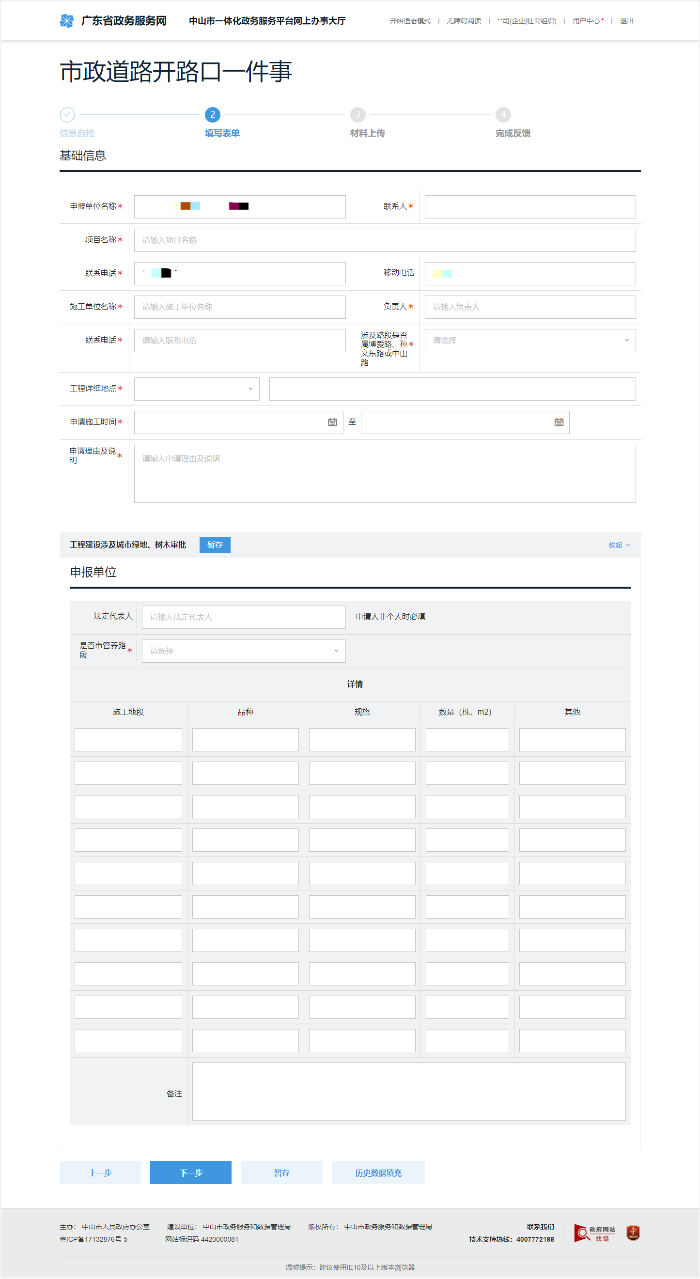Image resolution: width=700 pixels, height=1279 pixels.
Task: Collapse the section using 收起 toggle
Action: pos(619,545)
